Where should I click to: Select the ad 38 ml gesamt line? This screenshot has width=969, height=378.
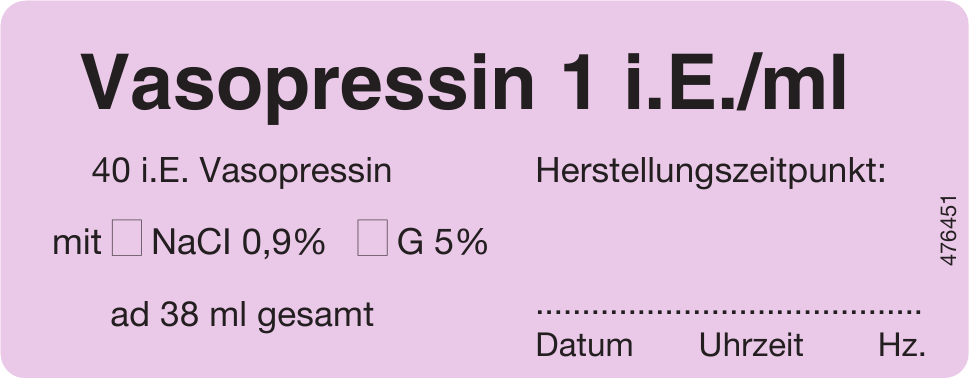tap(242, 315)
